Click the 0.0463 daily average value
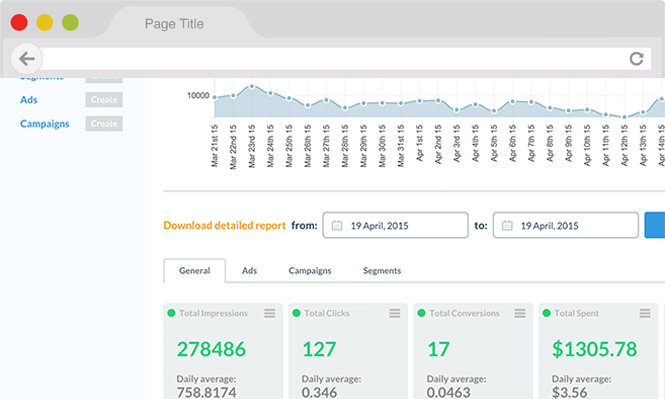Screen dimensions: 665x399 pos(449,392)
